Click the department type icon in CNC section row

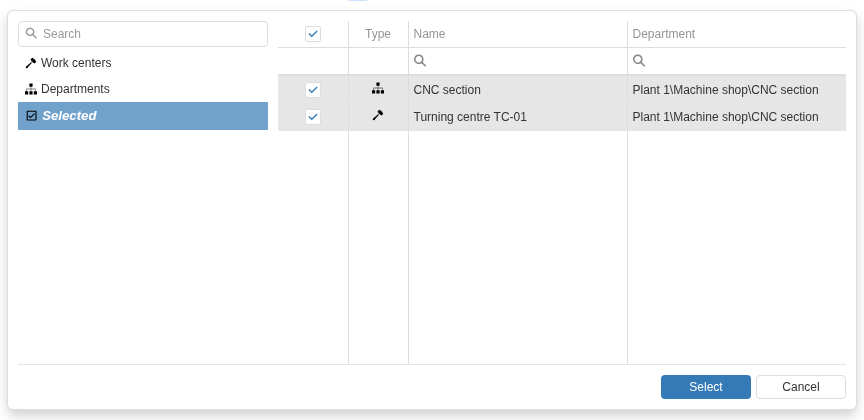378,88
